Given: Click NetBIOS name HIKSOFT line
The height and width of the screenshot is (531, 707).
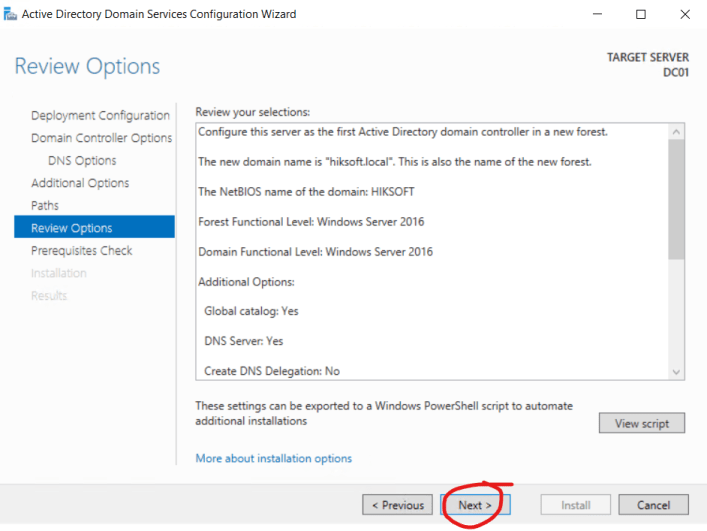Looking at the screenshot, I should [306, 192].
